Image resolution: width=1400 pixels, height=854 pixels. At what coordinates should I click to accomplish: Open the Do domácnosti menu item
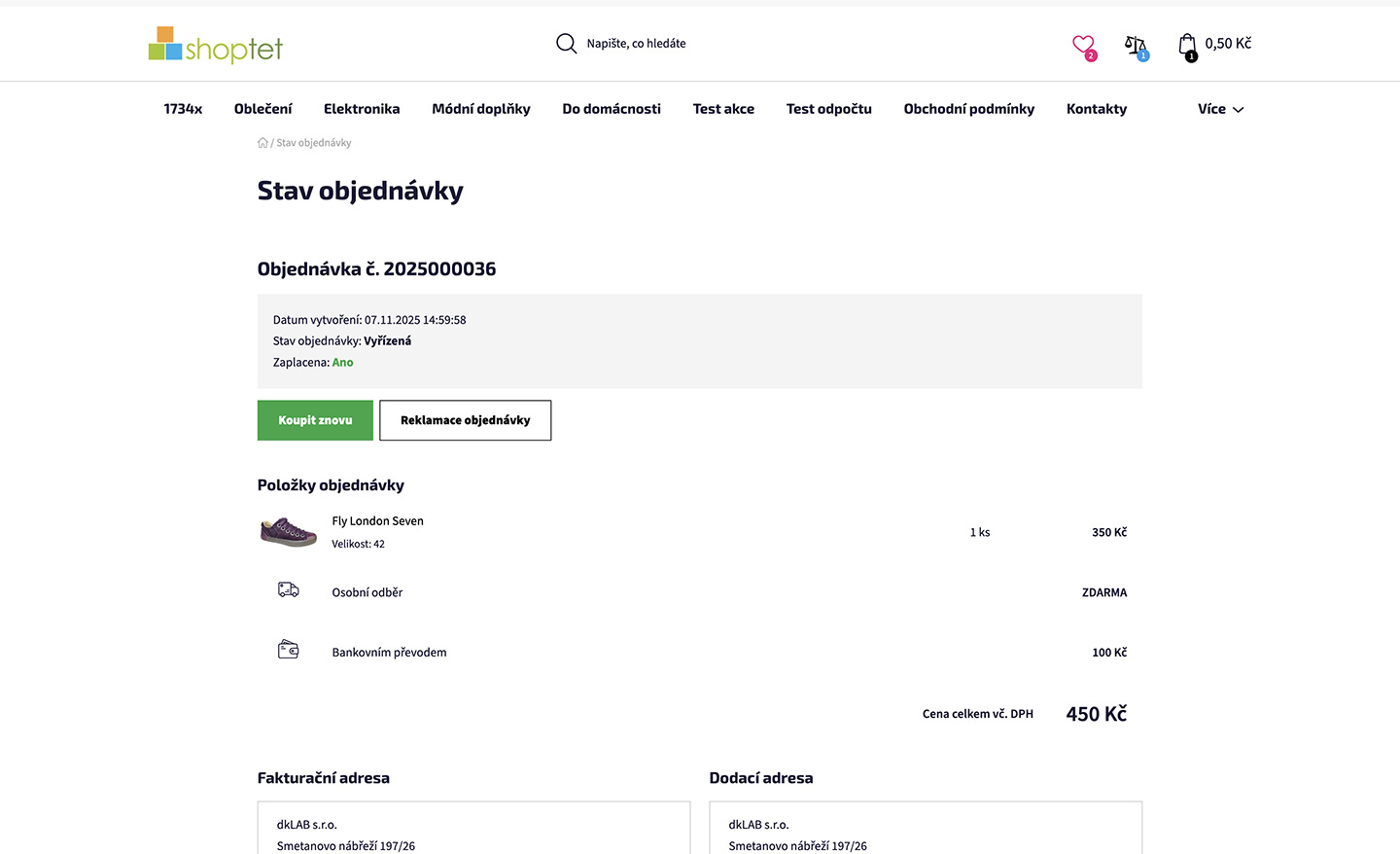[612, 109]
